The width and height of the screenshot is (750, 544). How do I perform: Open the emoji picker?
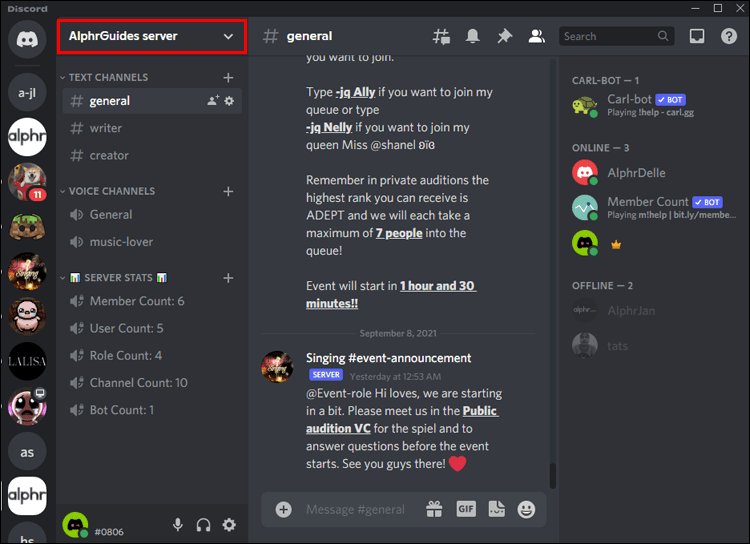click(526, 510)
